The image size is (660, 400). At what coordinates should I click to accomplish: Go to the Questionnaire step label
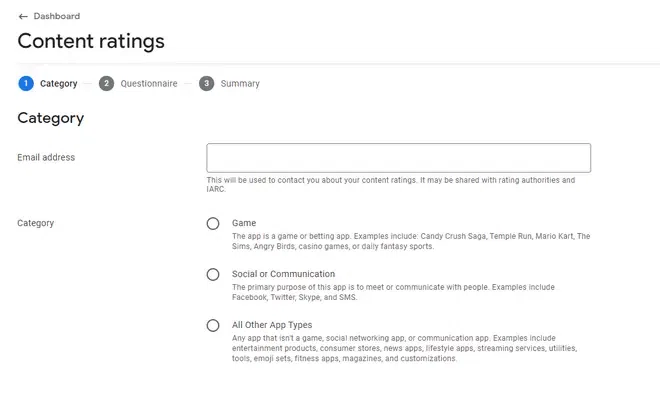point(149,84)
